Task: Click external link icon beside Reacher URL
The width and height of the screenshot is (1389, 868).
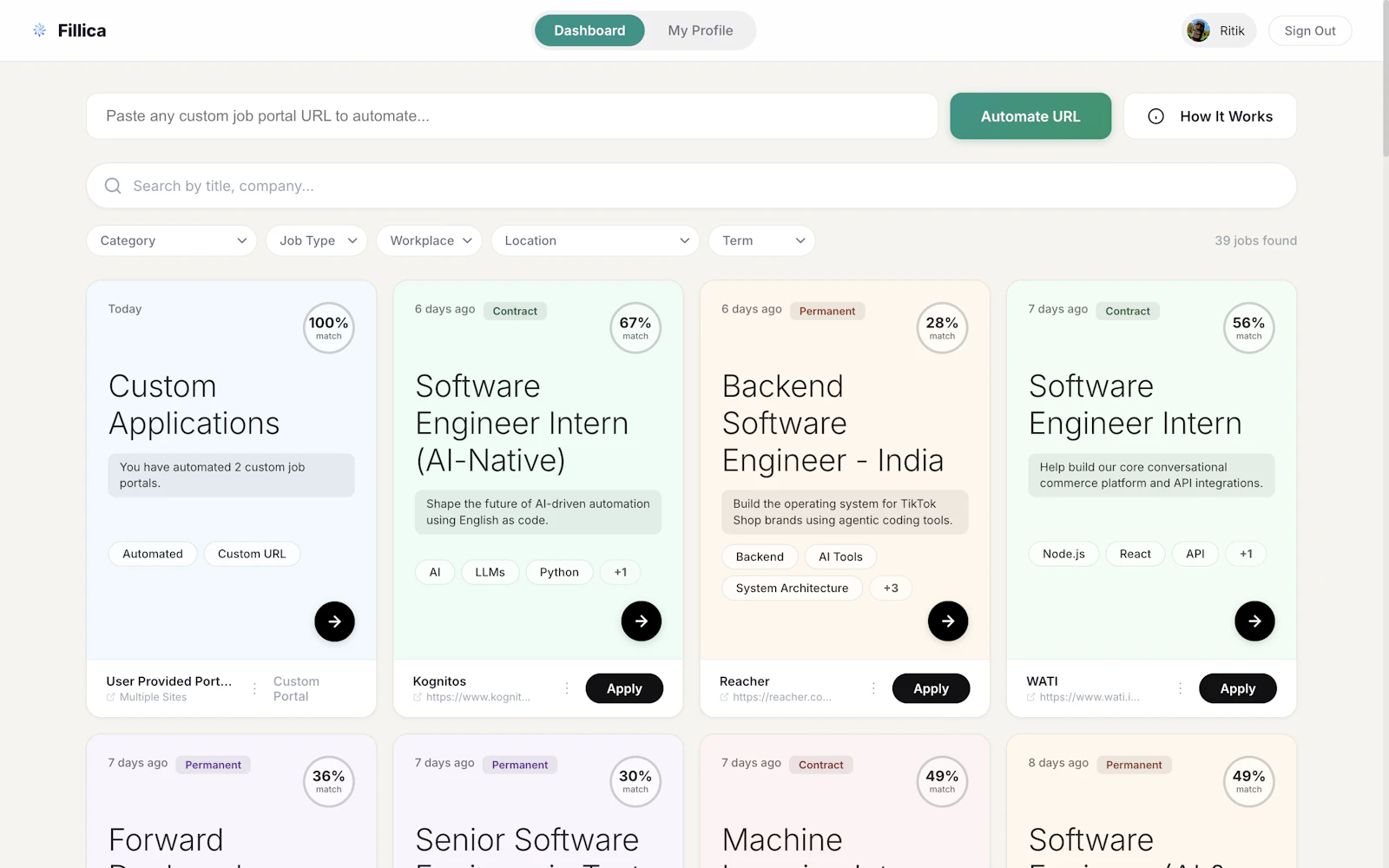Action: (x=724, y=697)
